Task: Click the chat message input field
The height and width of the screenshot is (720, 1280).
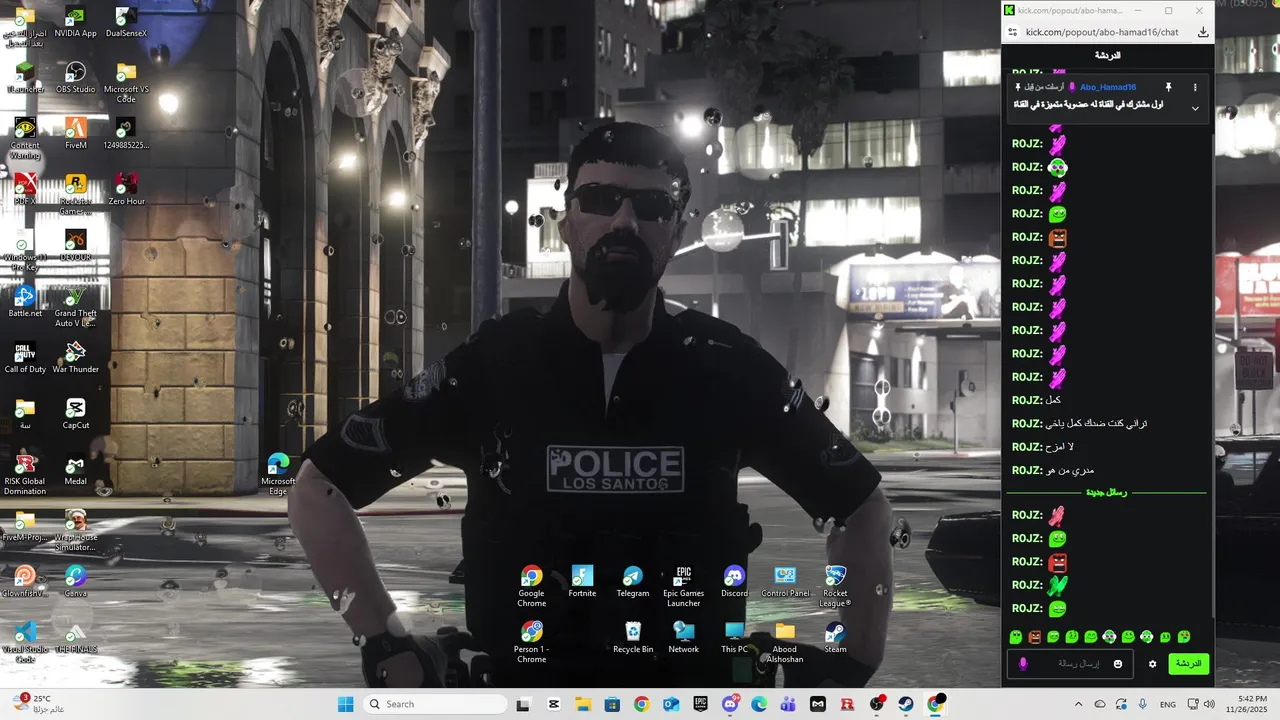Action: click(1070, 664)
